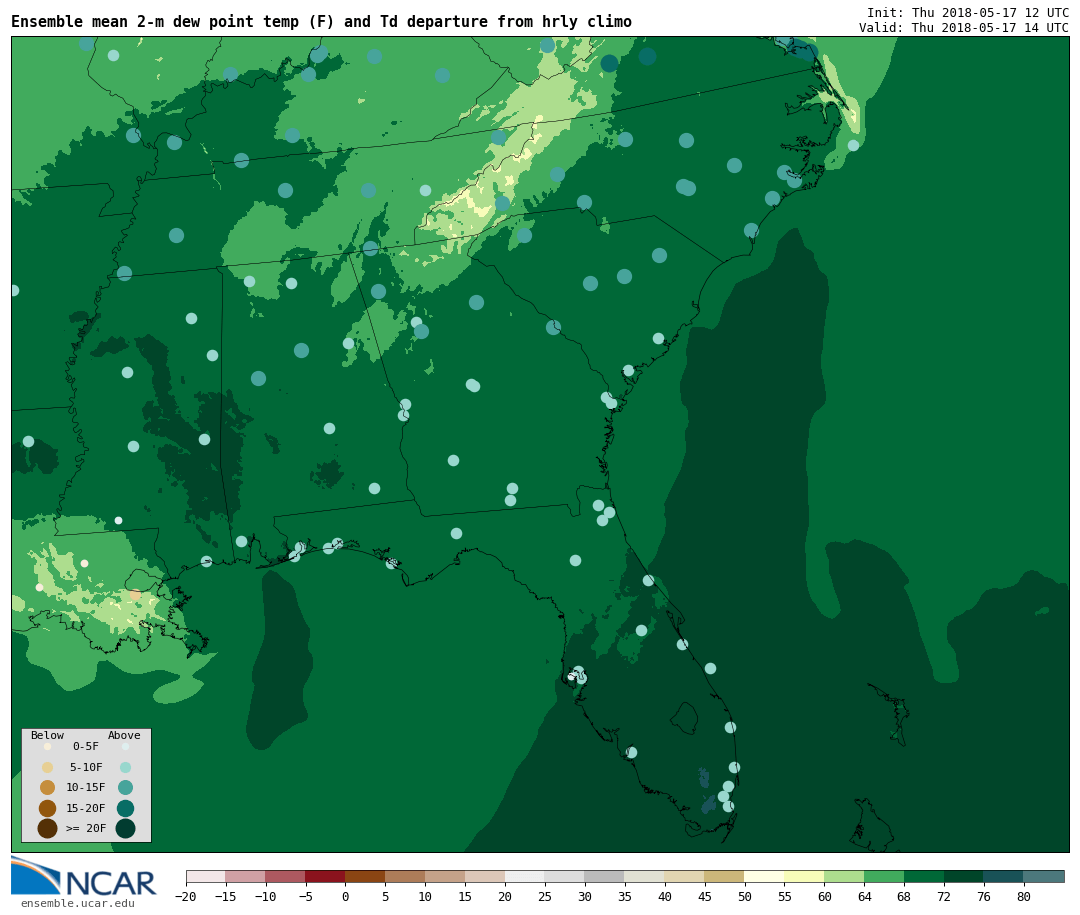
Task: Click the Above 15-20F dark teal legend circle
Action: tap(125, 808)
